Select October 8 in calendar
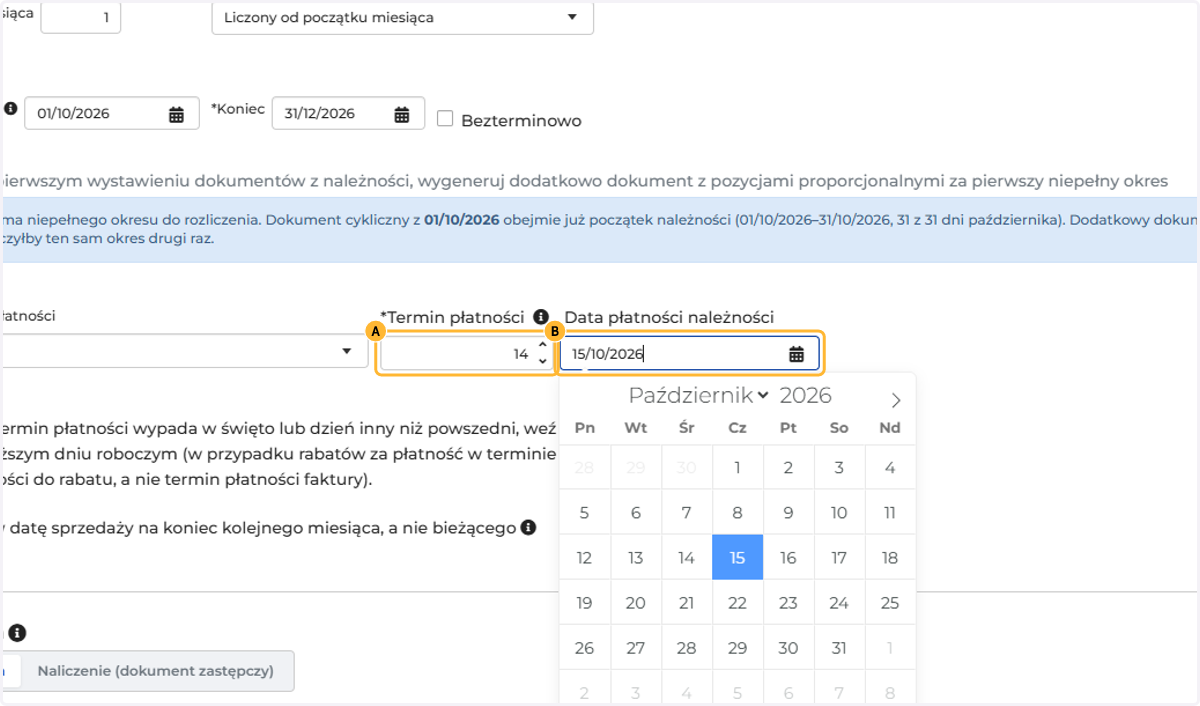 coord(737,512)
